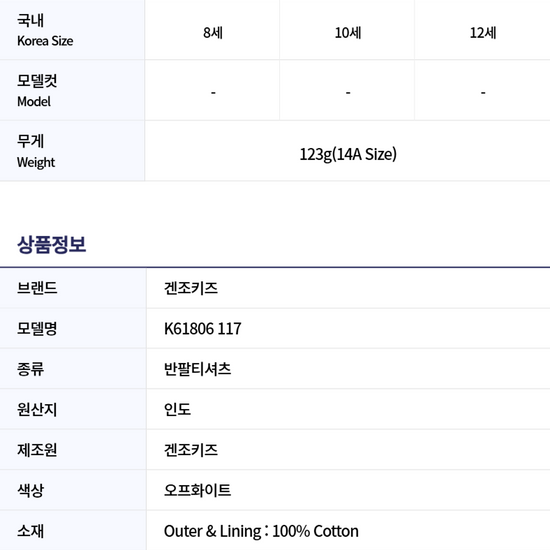Click the 색상 row label

tap(30, 490)
